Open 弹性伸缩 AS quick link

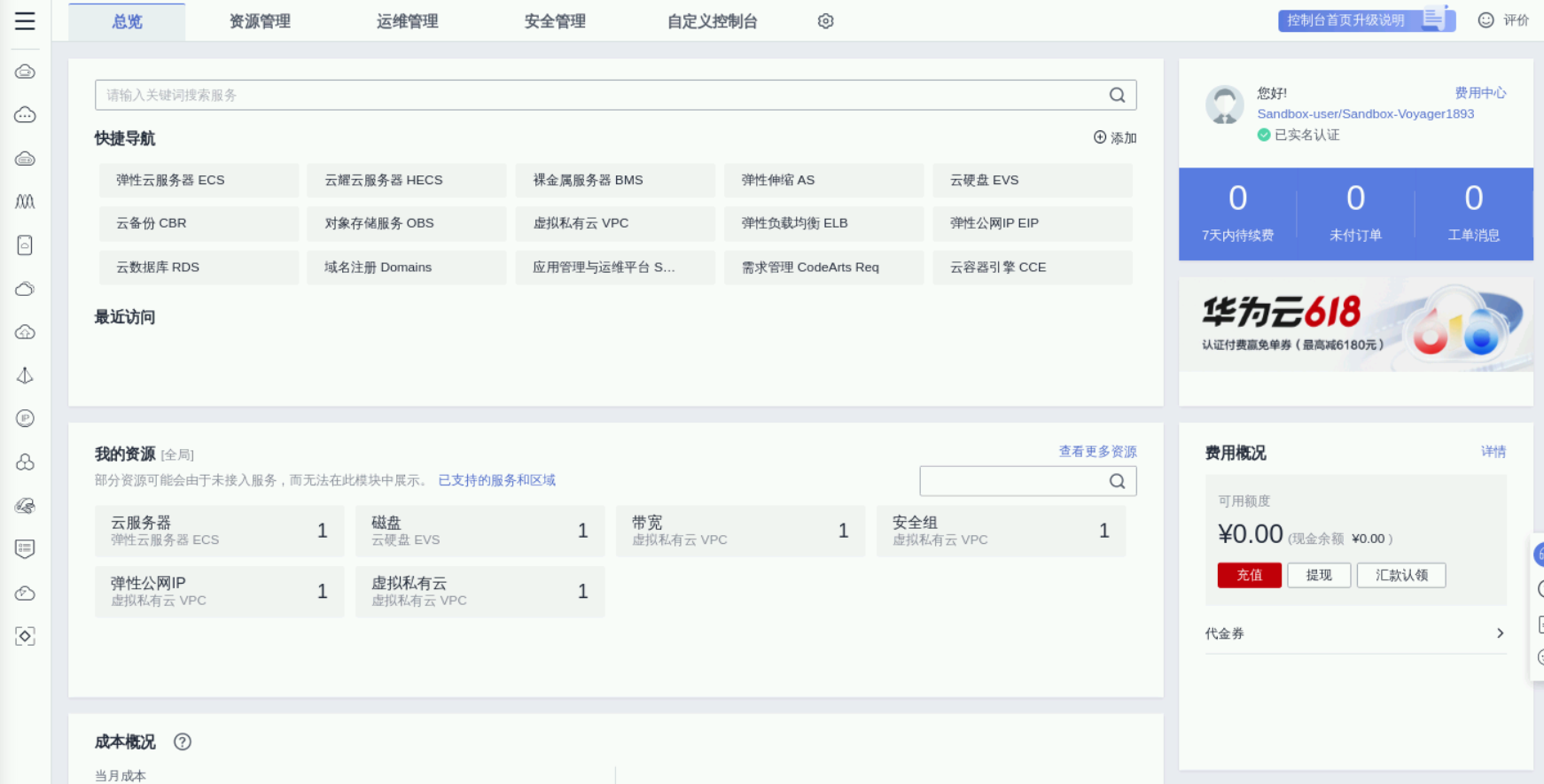823,180
